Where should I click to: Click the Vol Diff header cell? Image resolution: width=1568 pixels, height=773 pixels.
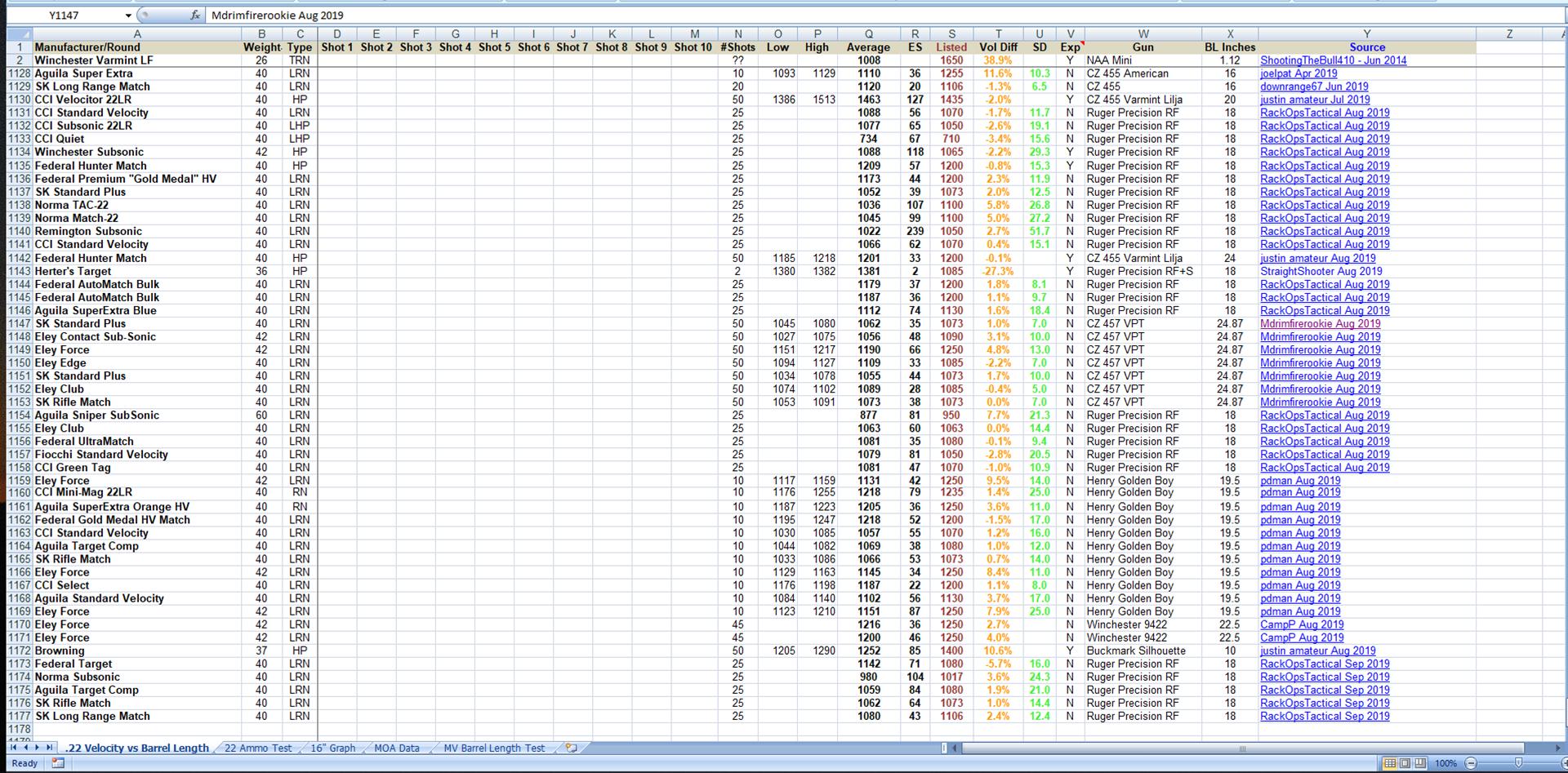click(x=998, y=47)
